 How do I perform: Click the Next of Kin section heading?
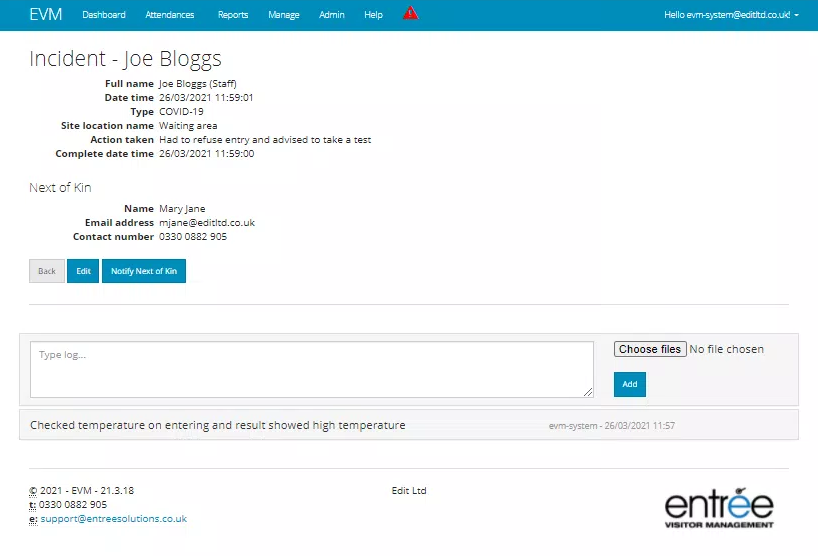click(x=60, y=188)
